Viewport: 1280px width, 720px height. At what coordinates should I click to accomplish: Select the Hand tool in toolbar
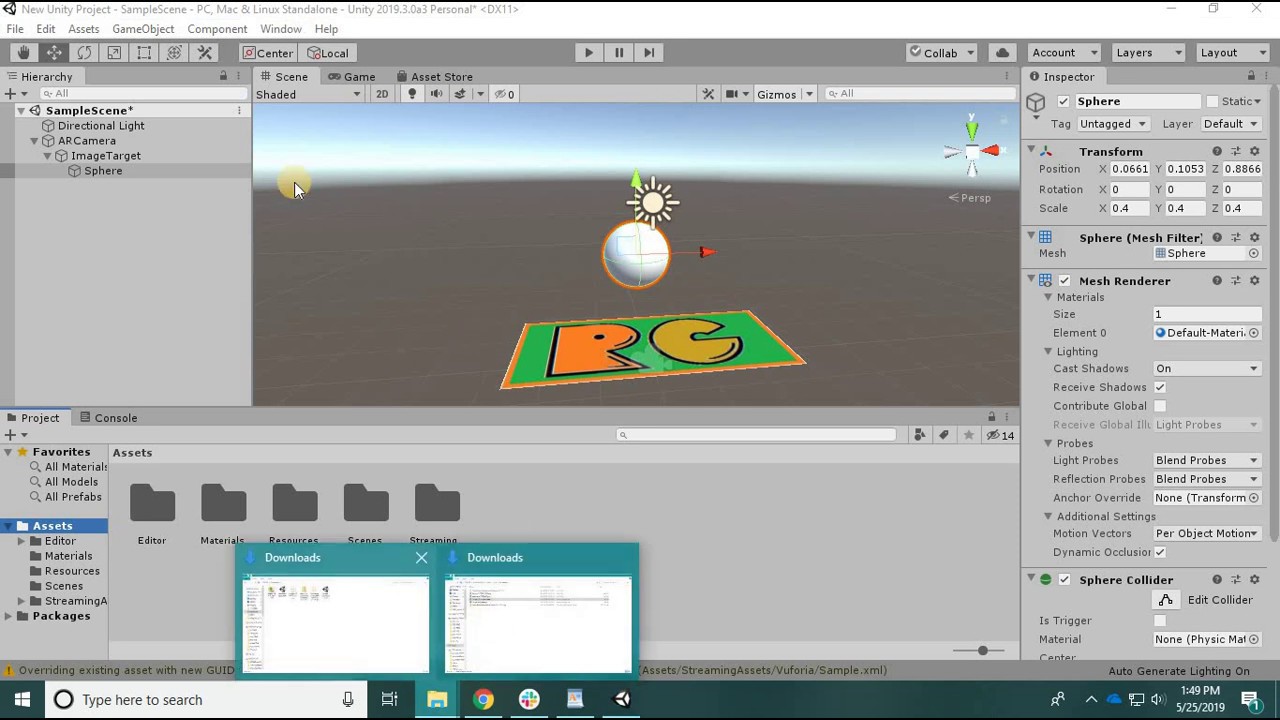pyautogui.click(x=23, y=53)
